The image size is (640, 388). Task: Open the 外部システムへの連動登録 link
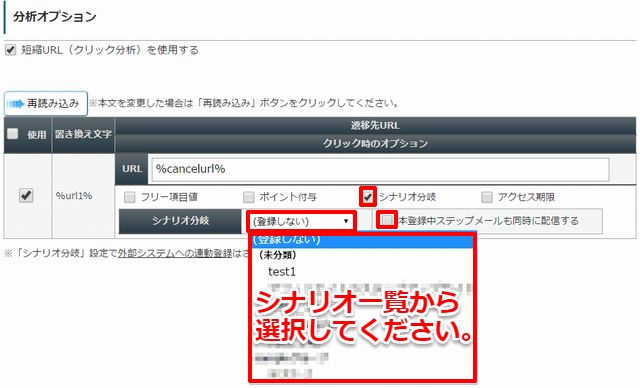click(x=175, y=253)
